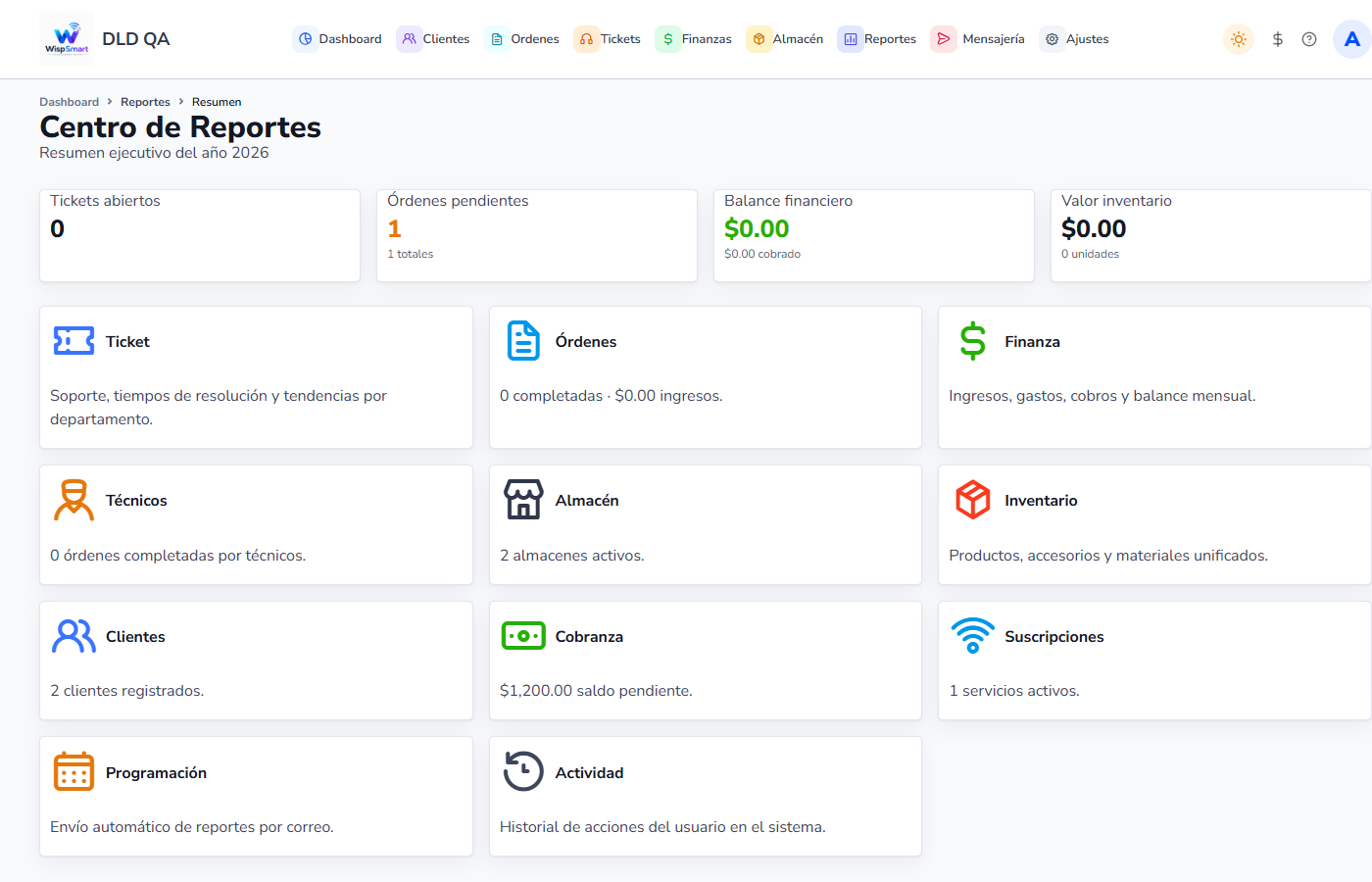Viewport: 1372px width, 882px height.
Task: Click the blue Clientes people icon
Action: (x=73, y=636)
